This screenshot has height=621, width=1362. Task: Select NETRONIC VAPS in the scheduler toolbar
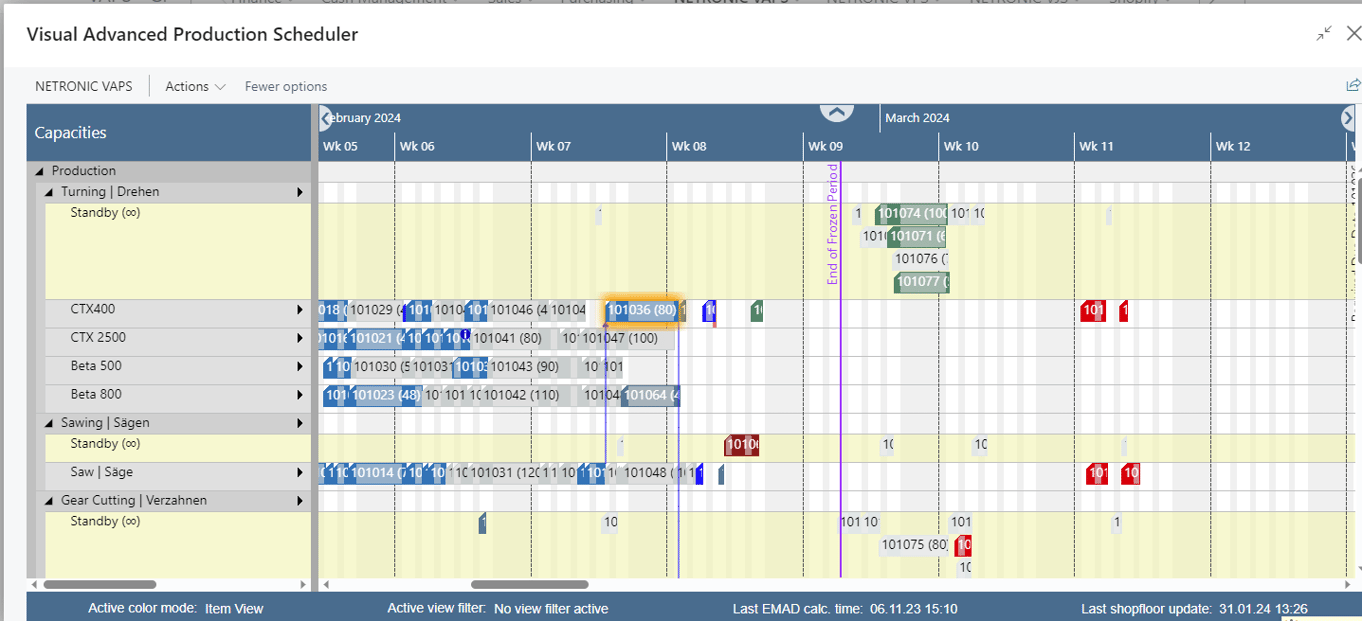[x=84, y=86]
